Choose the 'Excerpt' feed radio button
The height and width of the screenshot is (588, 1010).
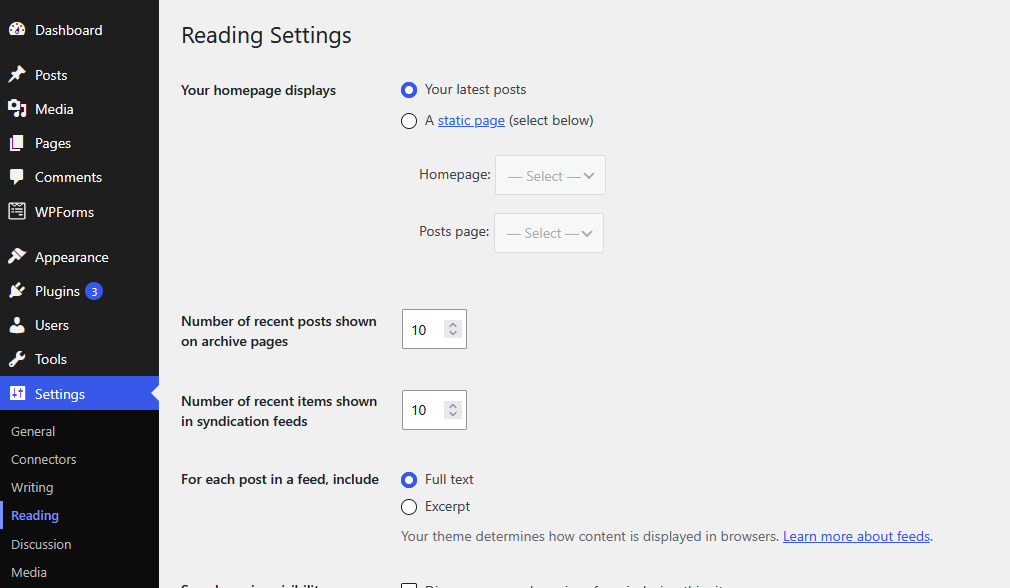click(x=409, y=507)
